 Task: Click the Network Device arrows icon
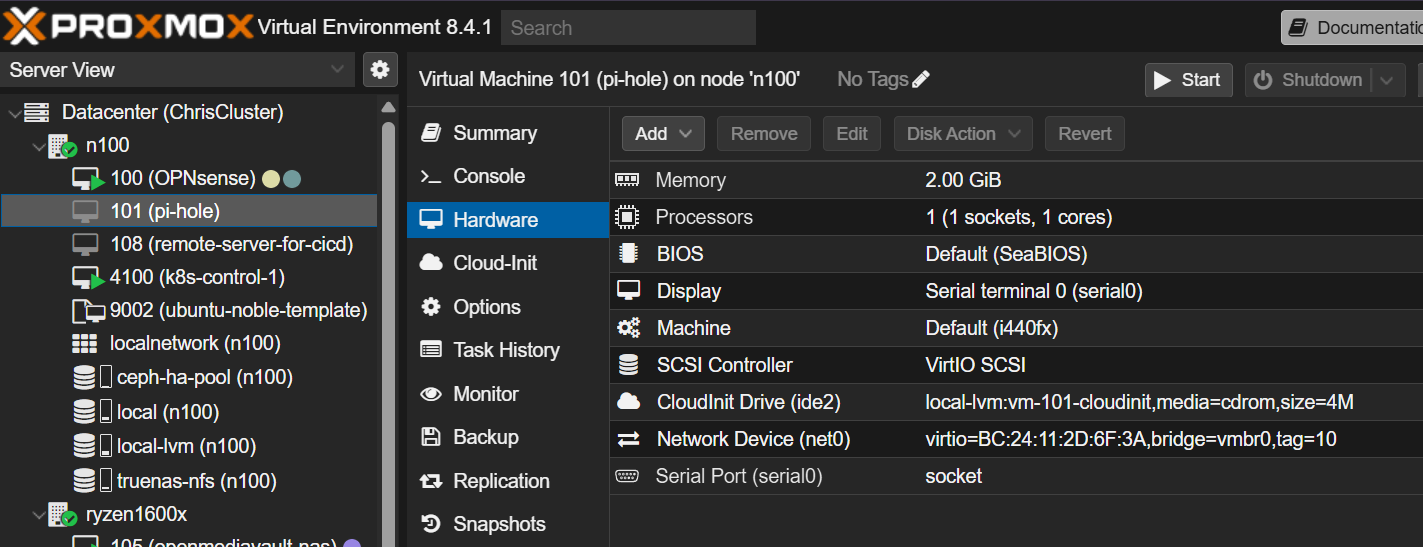coord(628,439)
